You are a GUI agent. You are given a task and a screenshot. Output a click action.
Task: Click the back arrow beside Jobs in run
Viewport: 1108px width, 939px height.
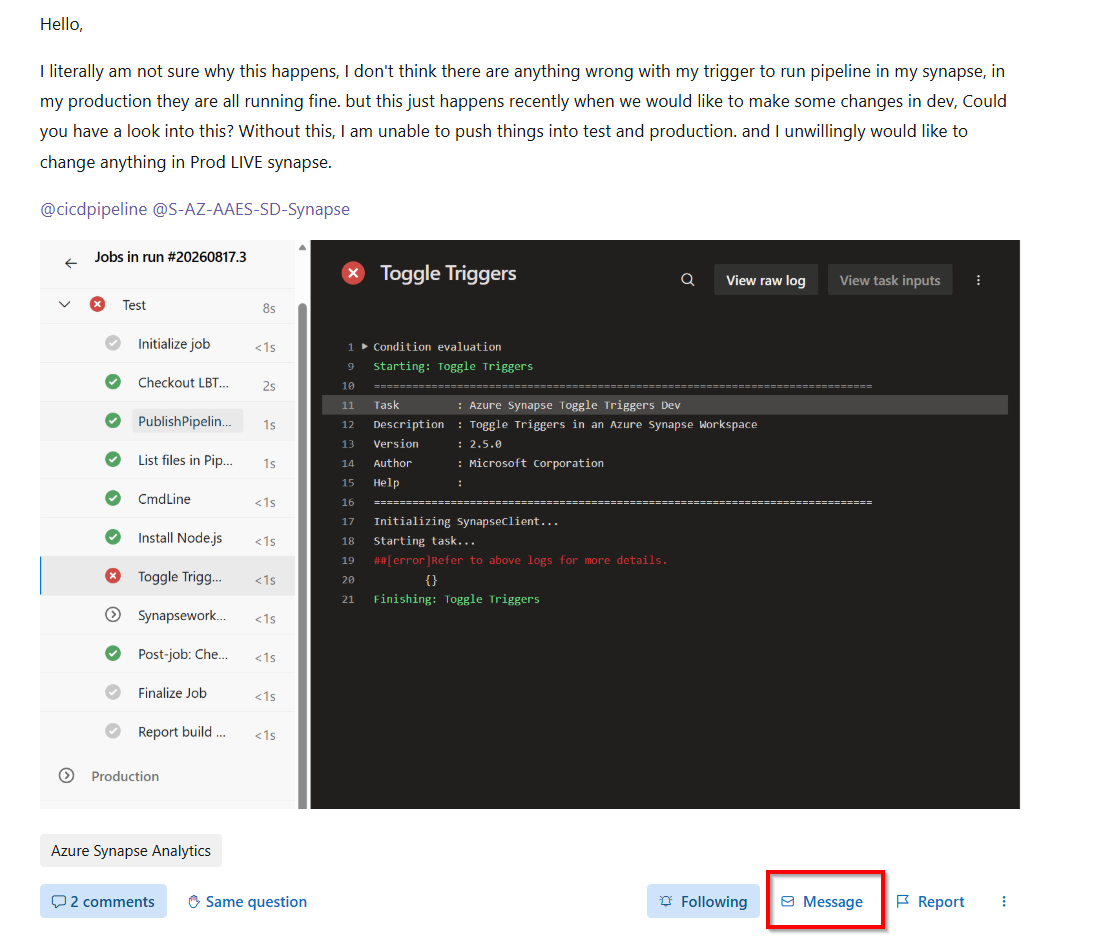[x=71, y=264]
